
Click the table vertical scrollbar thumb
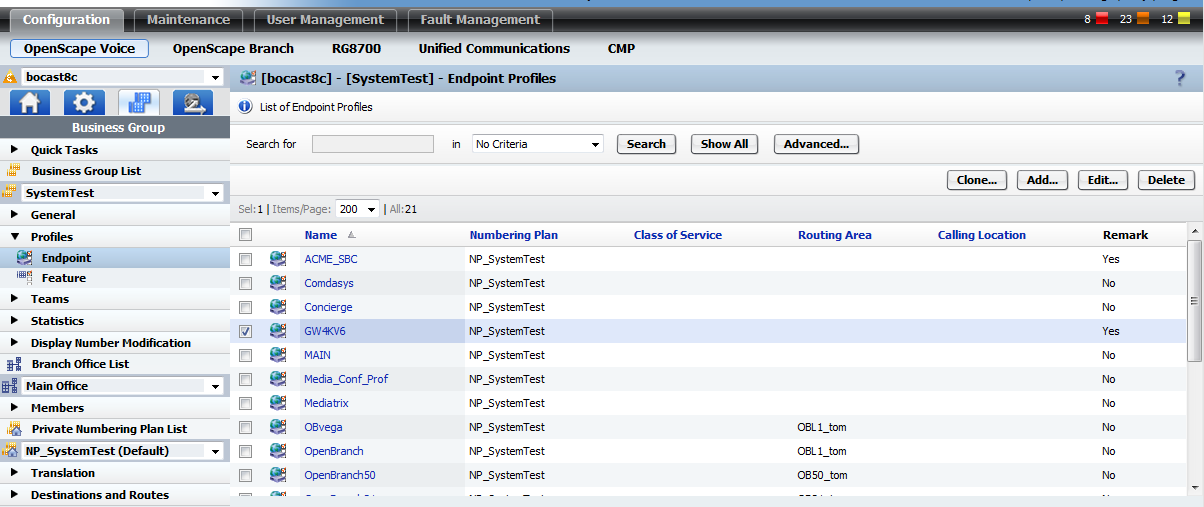click(1194, 300)
